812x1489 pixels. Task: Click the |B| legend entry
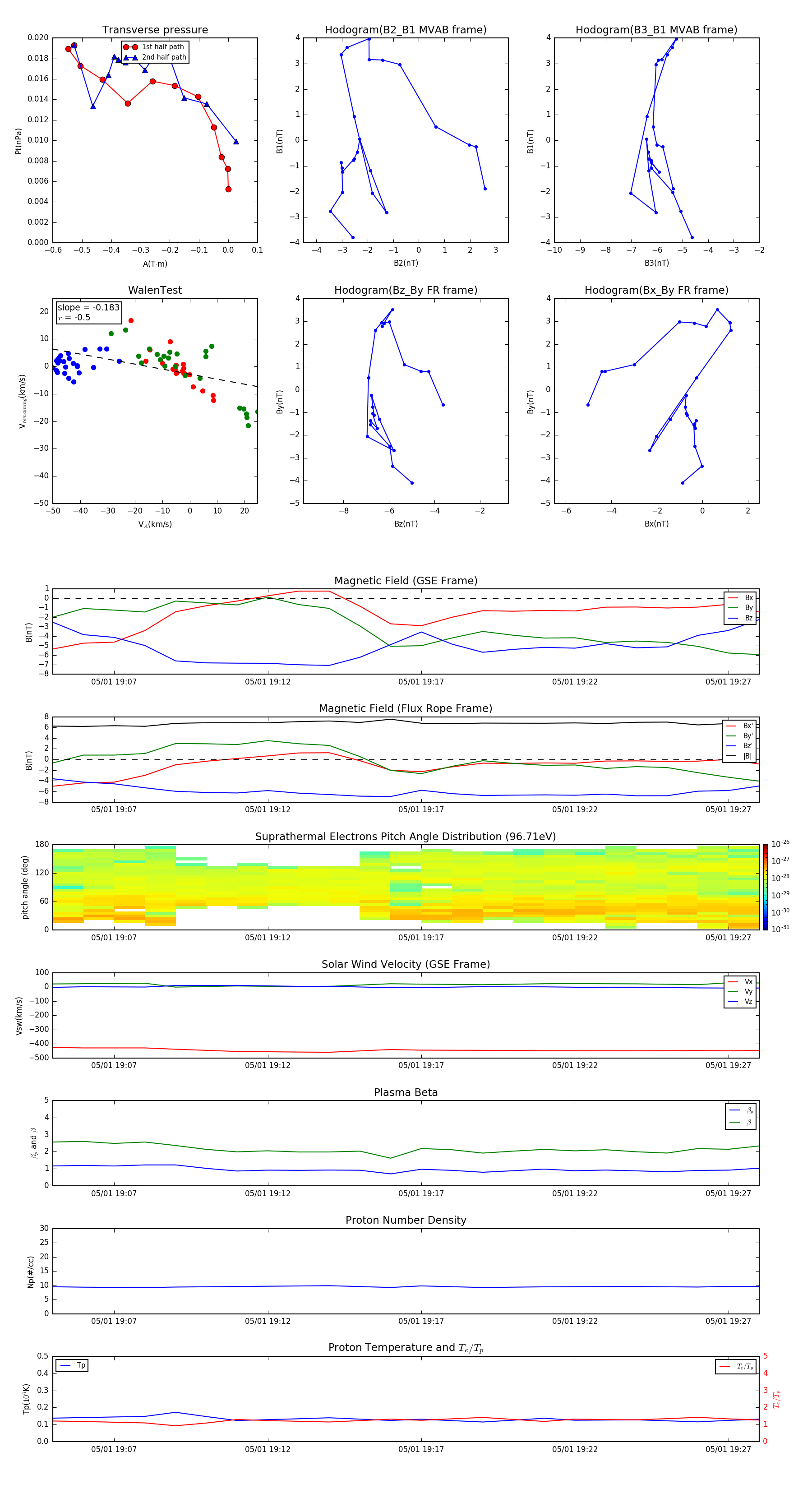pyautogui.click(x=740, y=756)
